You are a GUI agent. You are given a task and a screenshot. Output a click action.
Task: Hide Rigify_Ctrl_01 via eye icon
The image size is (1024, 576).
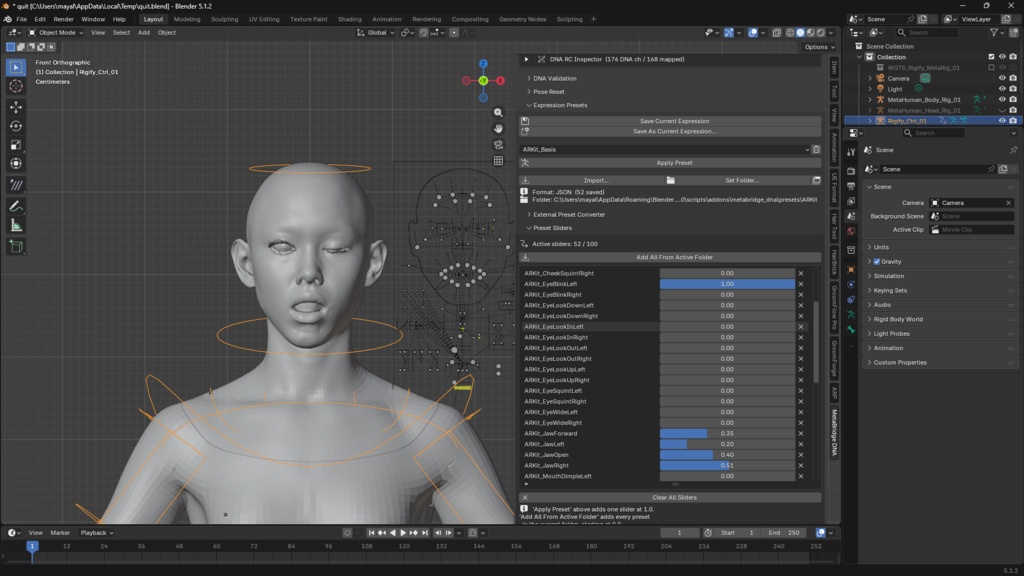pyautogui.click(x=1002, y=121)
